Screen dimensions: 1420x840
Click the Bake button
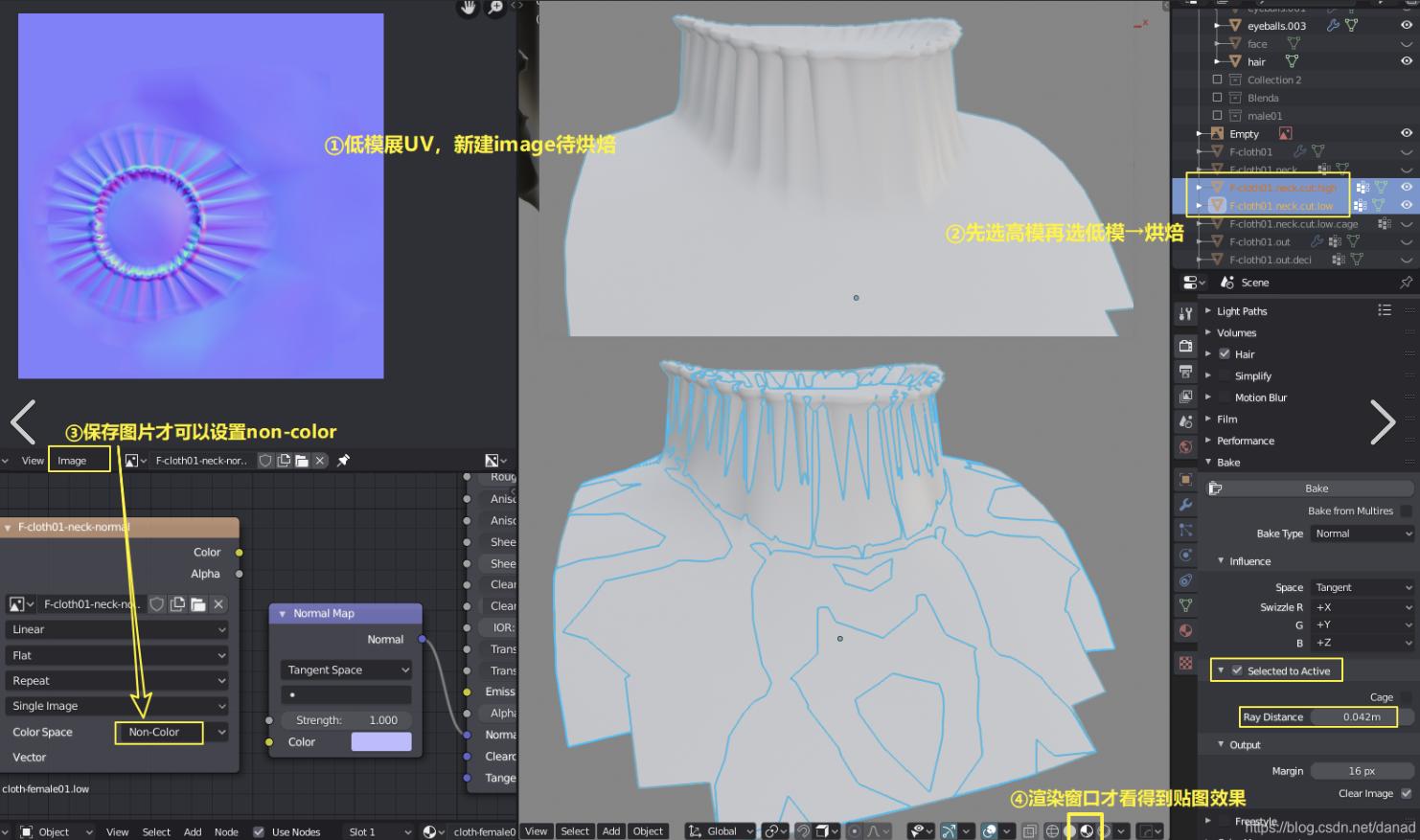[1317, 488]
